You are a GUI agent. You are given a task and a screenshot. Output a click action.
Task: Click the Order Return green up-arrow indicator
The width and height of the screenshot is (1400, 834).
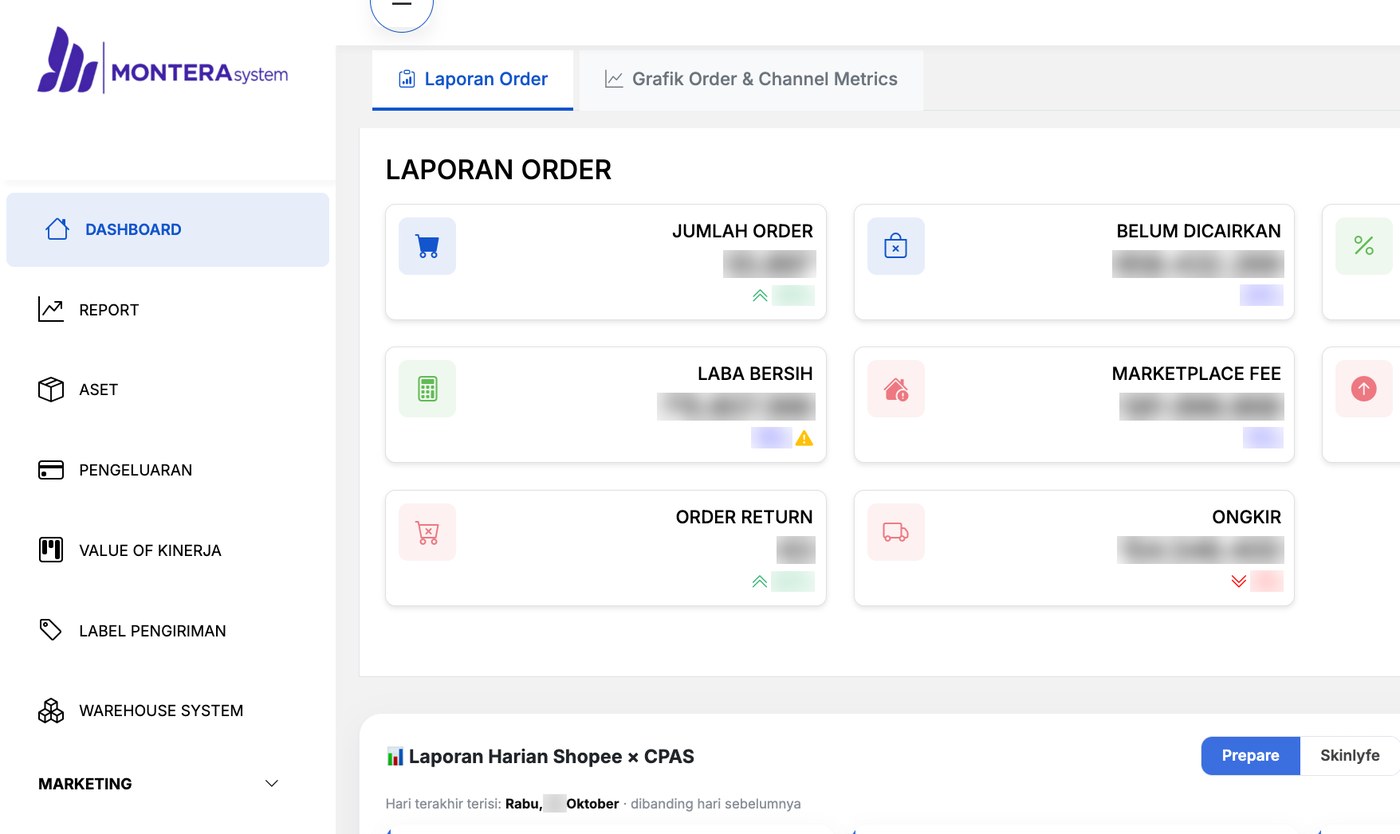[x=760, y=581]
